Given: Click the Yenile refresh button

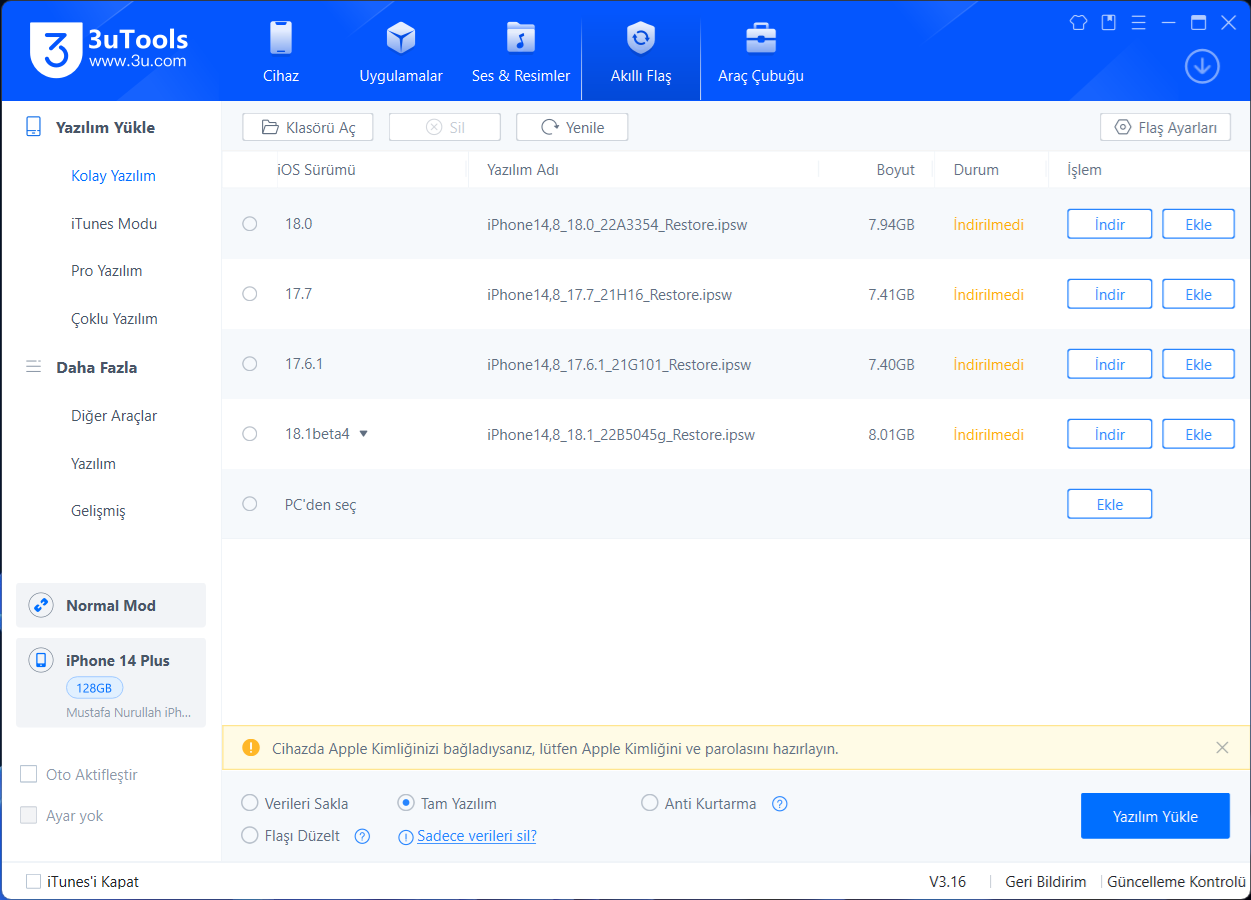Looking at the screenshot, I should click(572, 127).
